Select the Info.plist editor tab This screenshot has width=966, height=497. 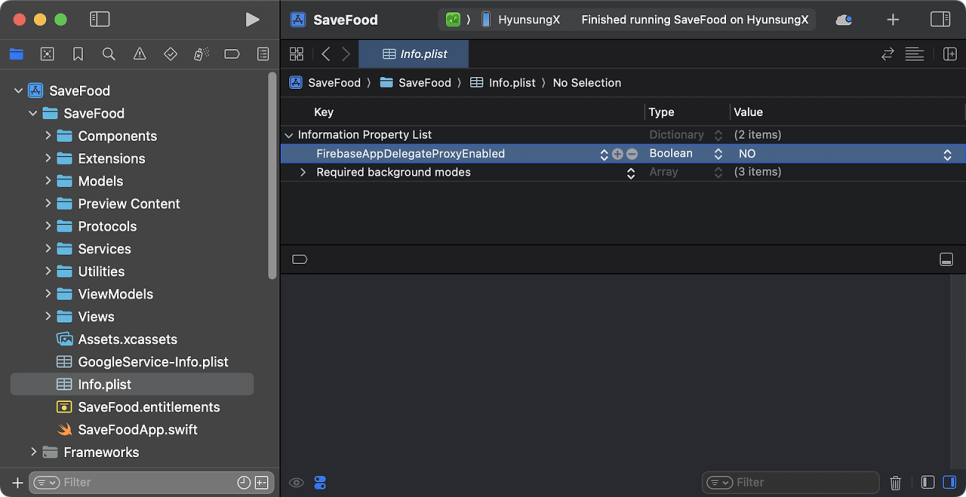414,54
